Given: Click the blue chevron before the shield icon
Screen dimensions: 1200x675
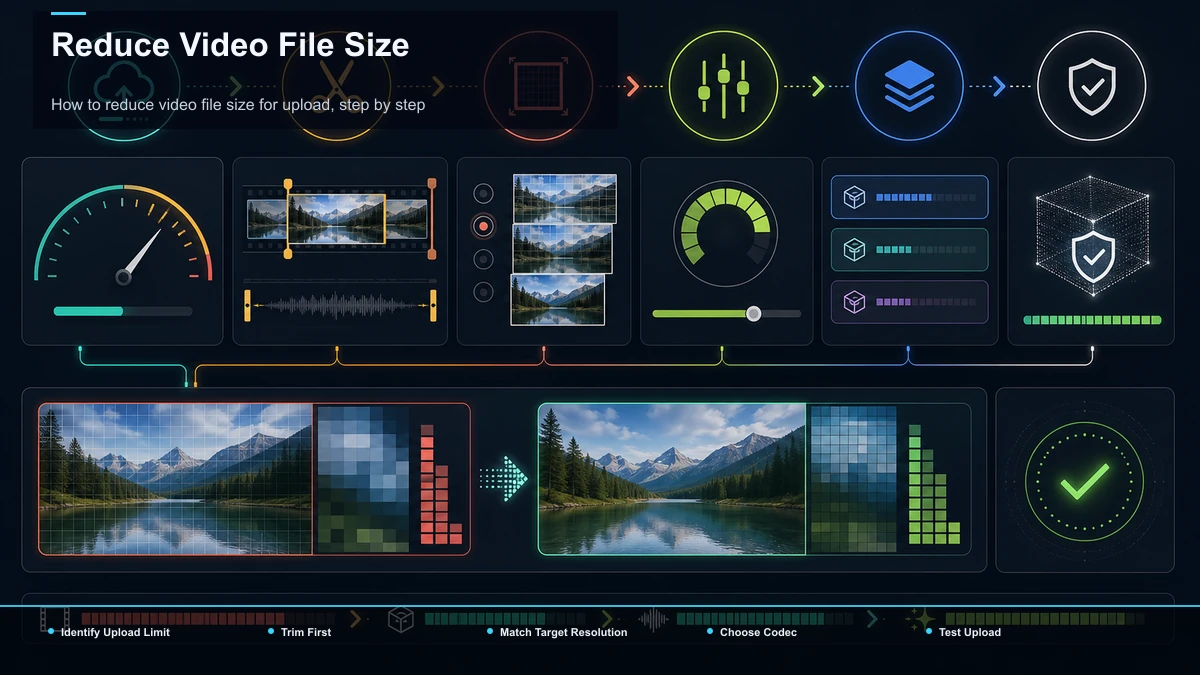Looking at the screenshot, I should click(998, 86).
